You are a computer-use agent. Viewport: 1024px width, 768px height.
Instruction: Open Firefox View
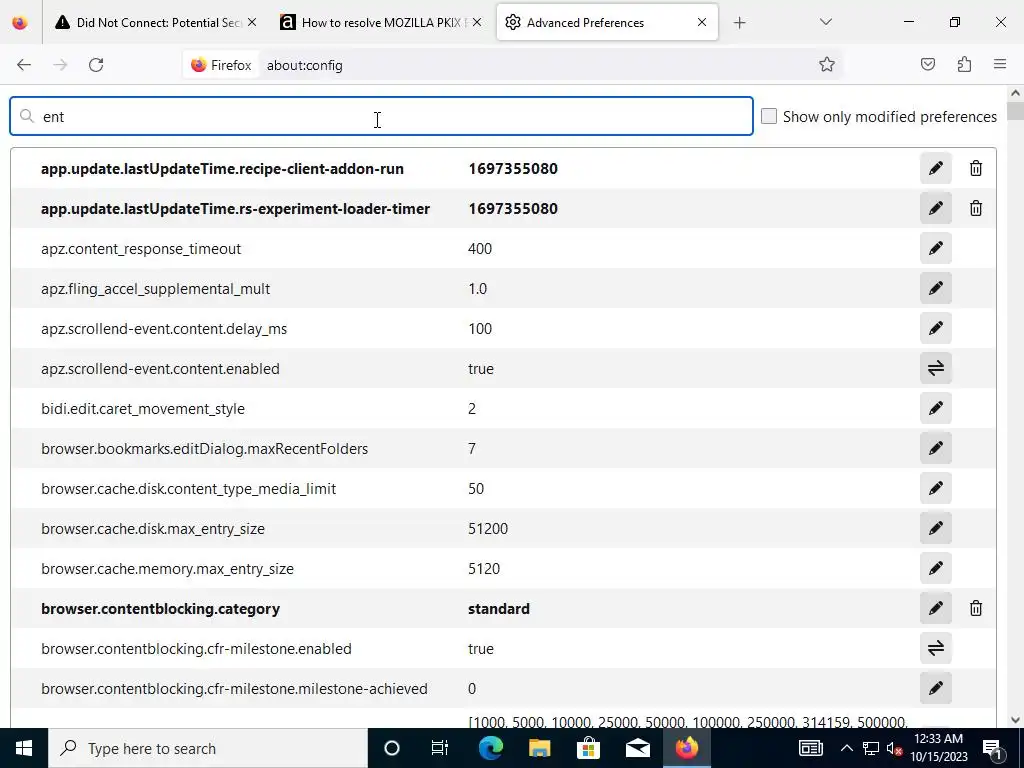pyautogui.click(x=20, y=22)
